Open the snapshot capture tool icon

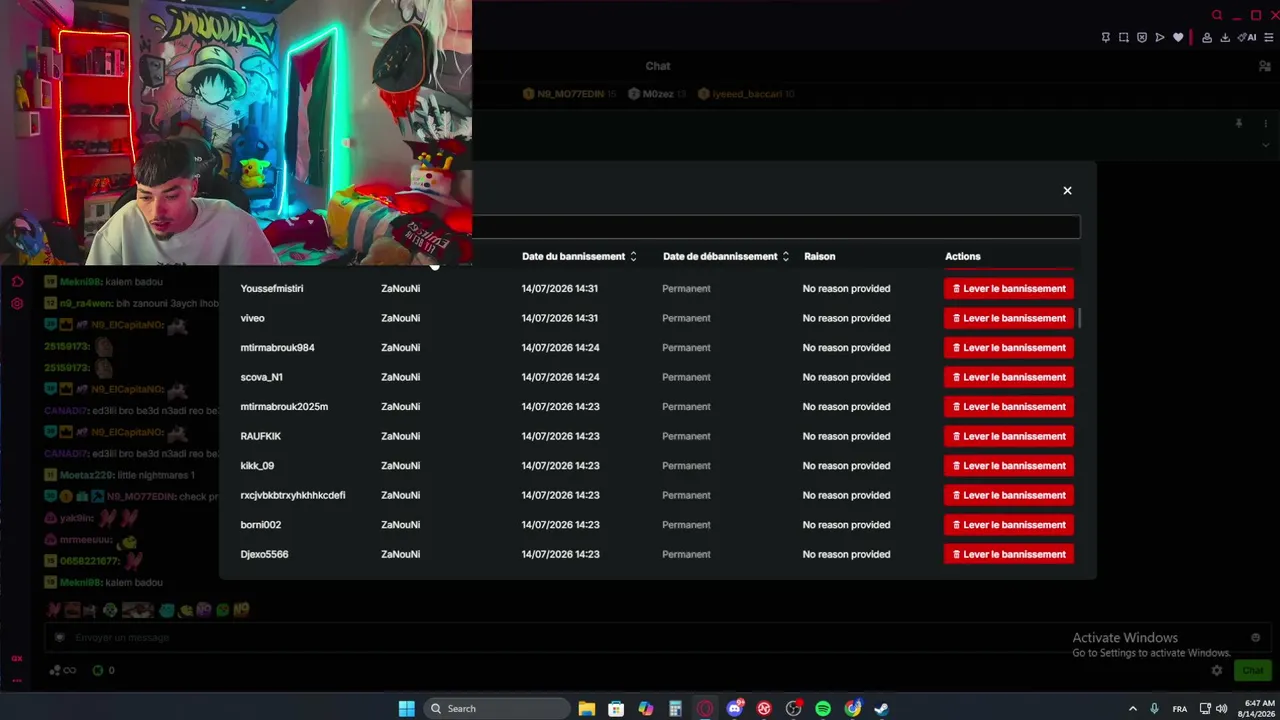pos(1124,38)
